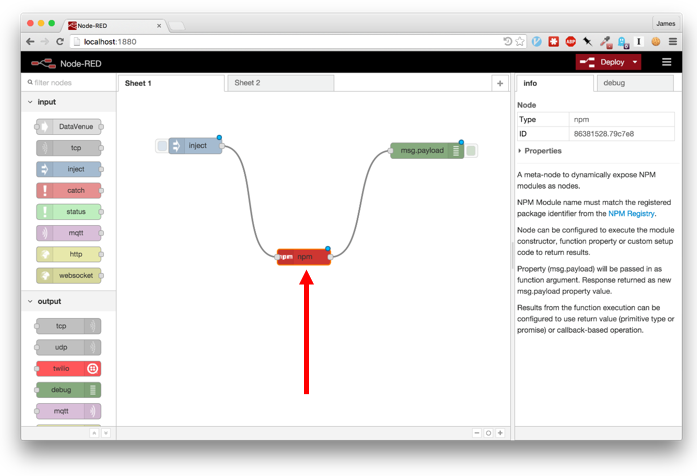Screen dimensions: 697x476
Task: Trigger the inject node's left button
Action: [162, 146]
